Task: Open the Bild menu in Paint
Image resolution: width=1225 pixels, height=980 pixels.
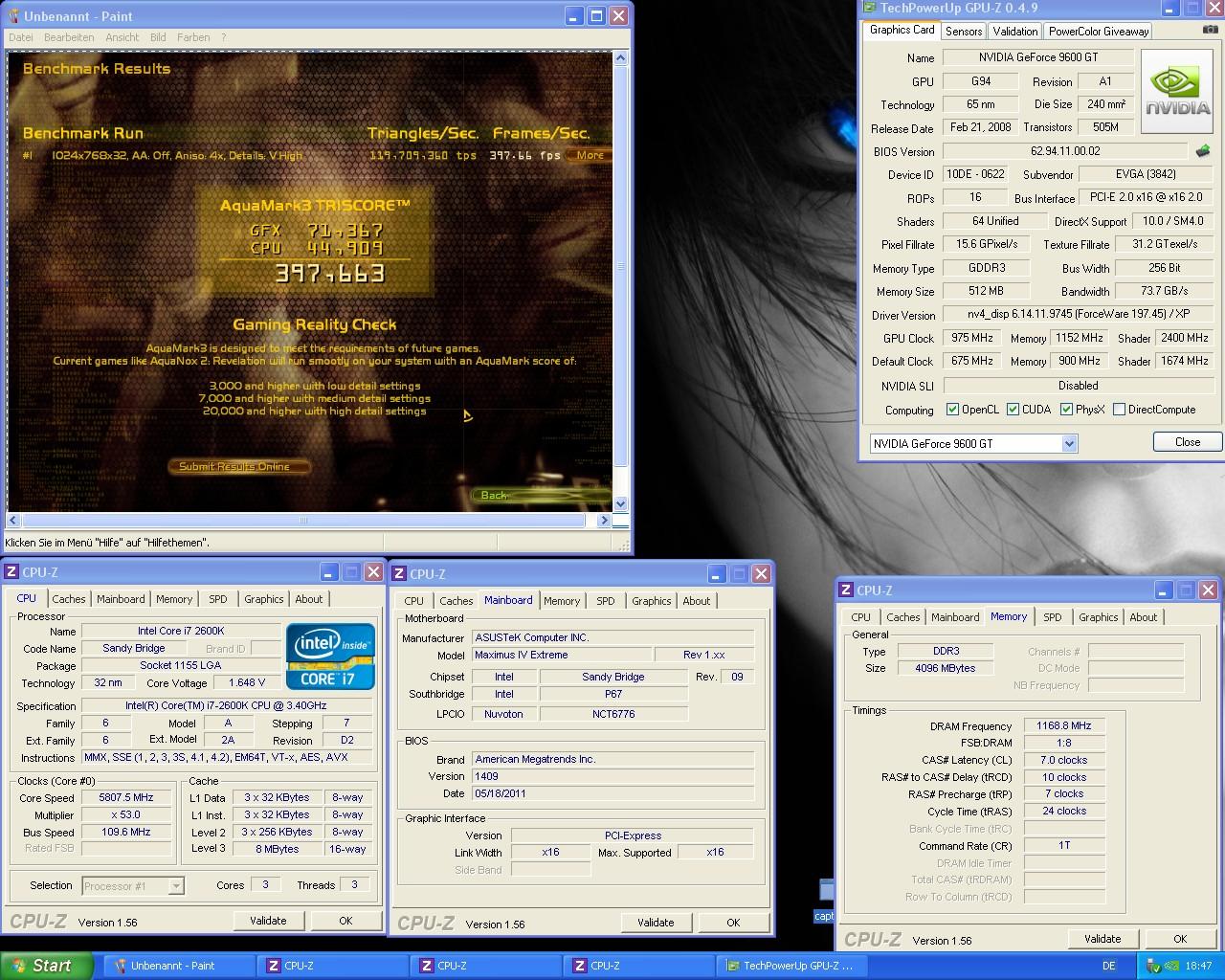Action: tap(158, 37)
